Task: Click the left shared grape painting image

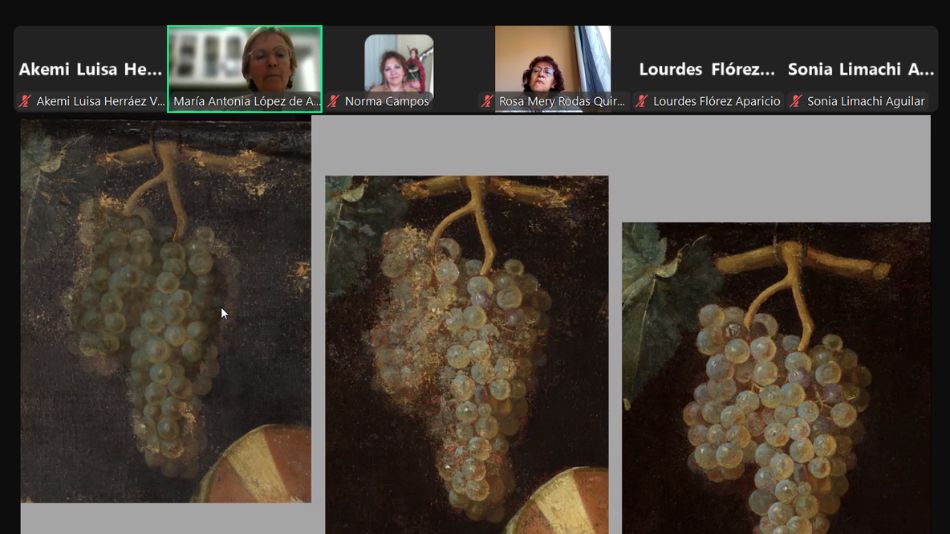Action: point(166,311)
